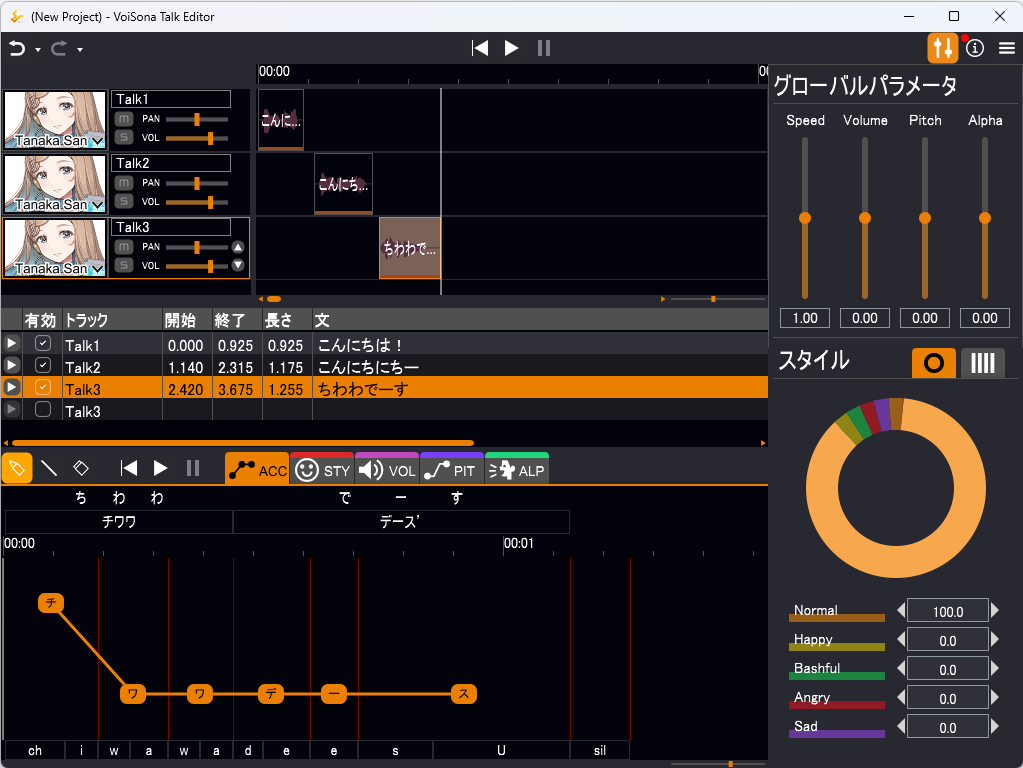This screenshot has height=768, width=1023.
Task: Adjust the Talk1 PAN slider
Action: click(x=196, y=119)
